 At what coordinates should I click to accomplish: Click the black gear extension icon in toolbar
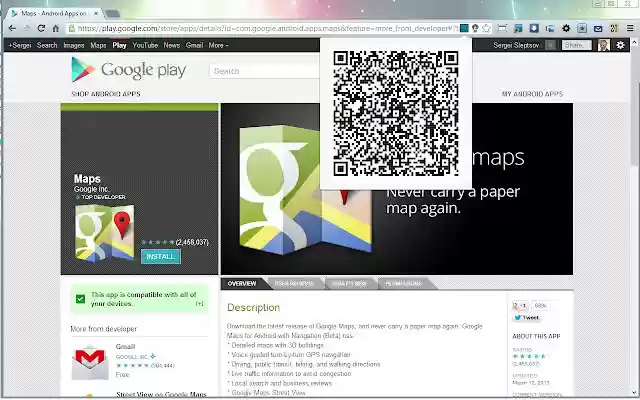(x=566, y=28)
